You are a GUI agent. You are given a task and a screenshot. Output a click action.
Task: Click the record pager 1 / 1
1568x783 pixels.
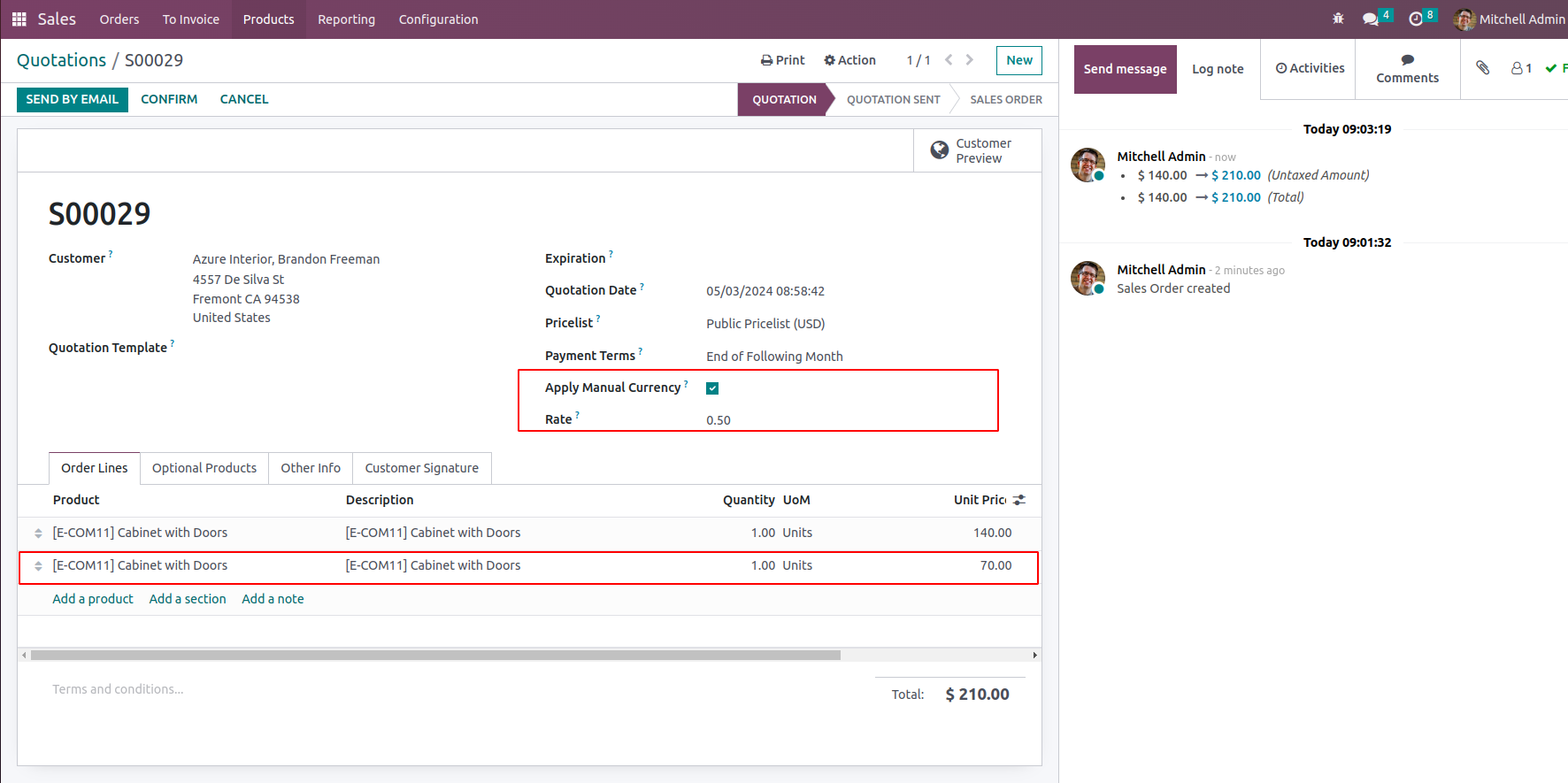[x=919, y=60]
